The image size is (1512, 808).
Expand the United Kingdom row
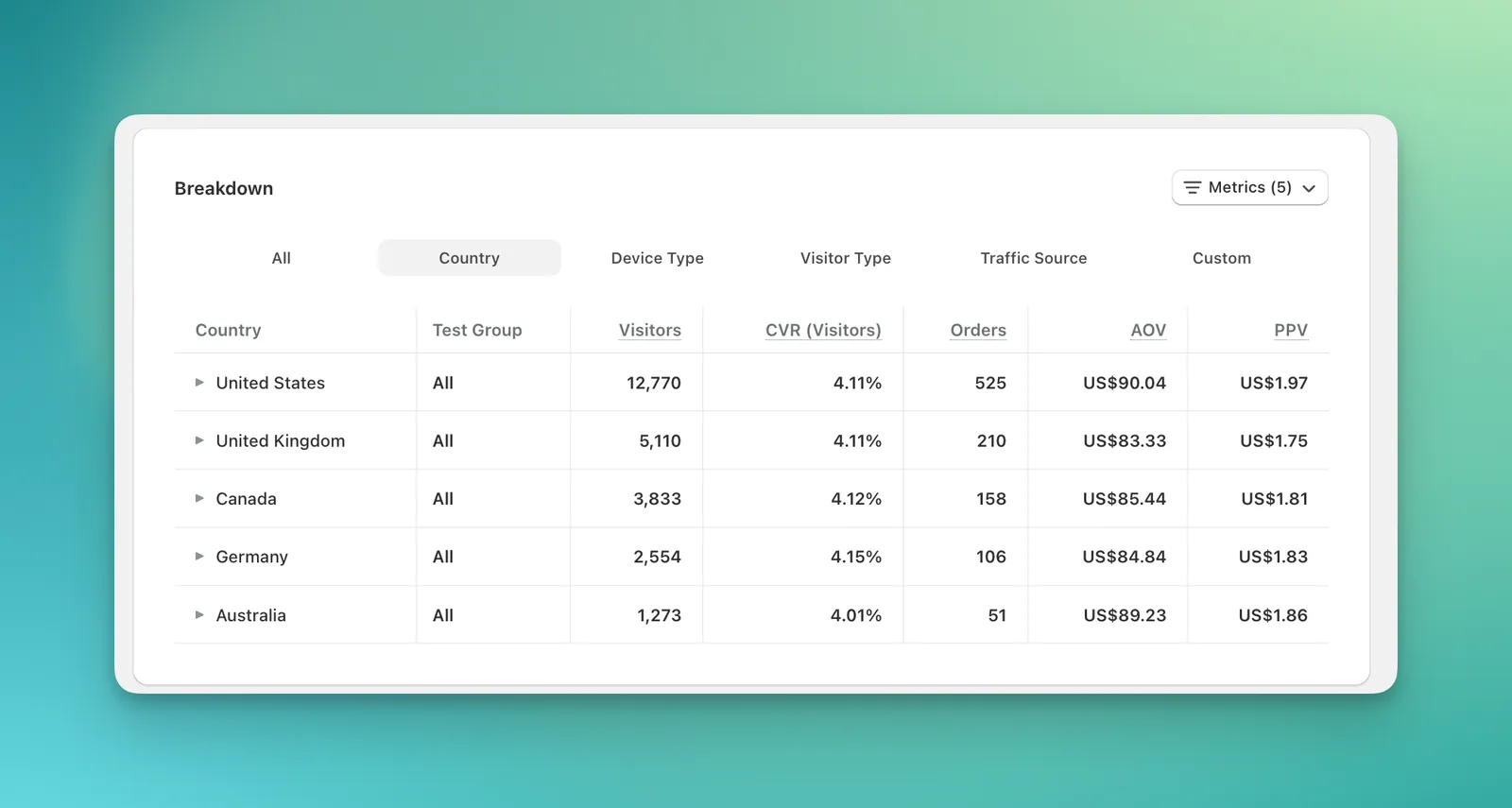tap(199, 440)
